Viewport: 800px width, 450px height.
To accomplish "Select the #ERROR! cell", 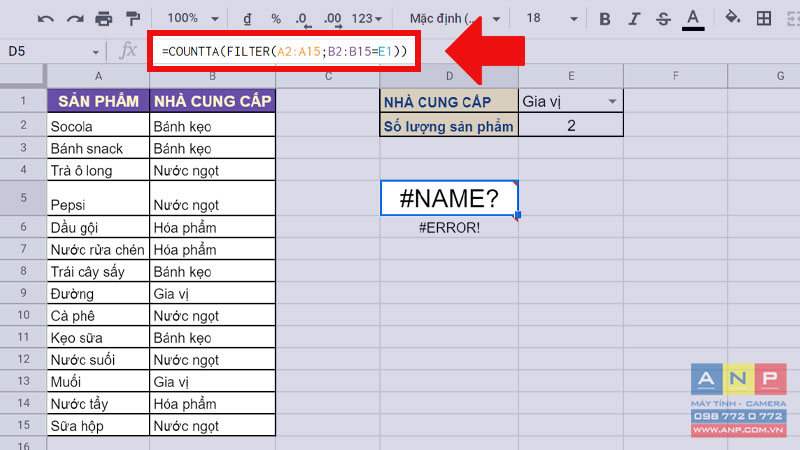I will click(x=449, y=228).
